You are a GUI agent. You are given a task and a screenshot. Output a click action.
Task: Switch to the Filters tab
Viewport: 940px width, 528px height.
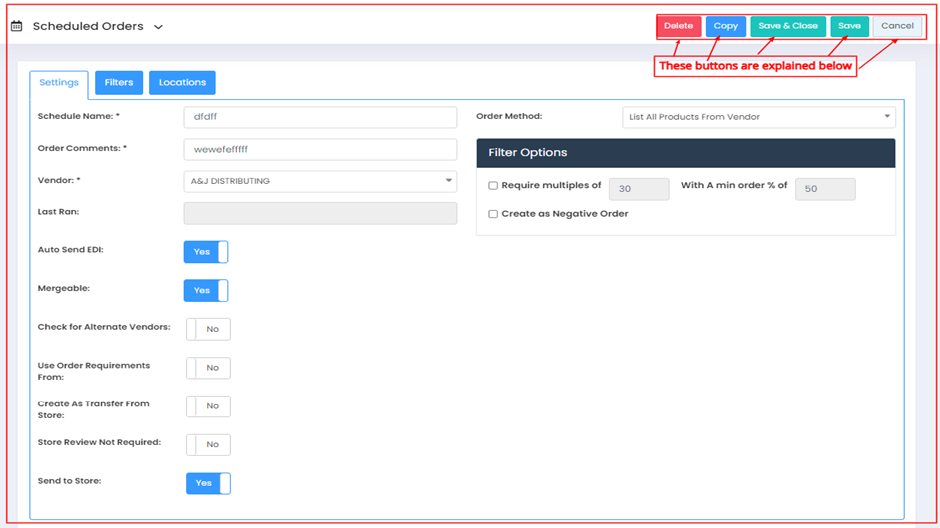119,83
